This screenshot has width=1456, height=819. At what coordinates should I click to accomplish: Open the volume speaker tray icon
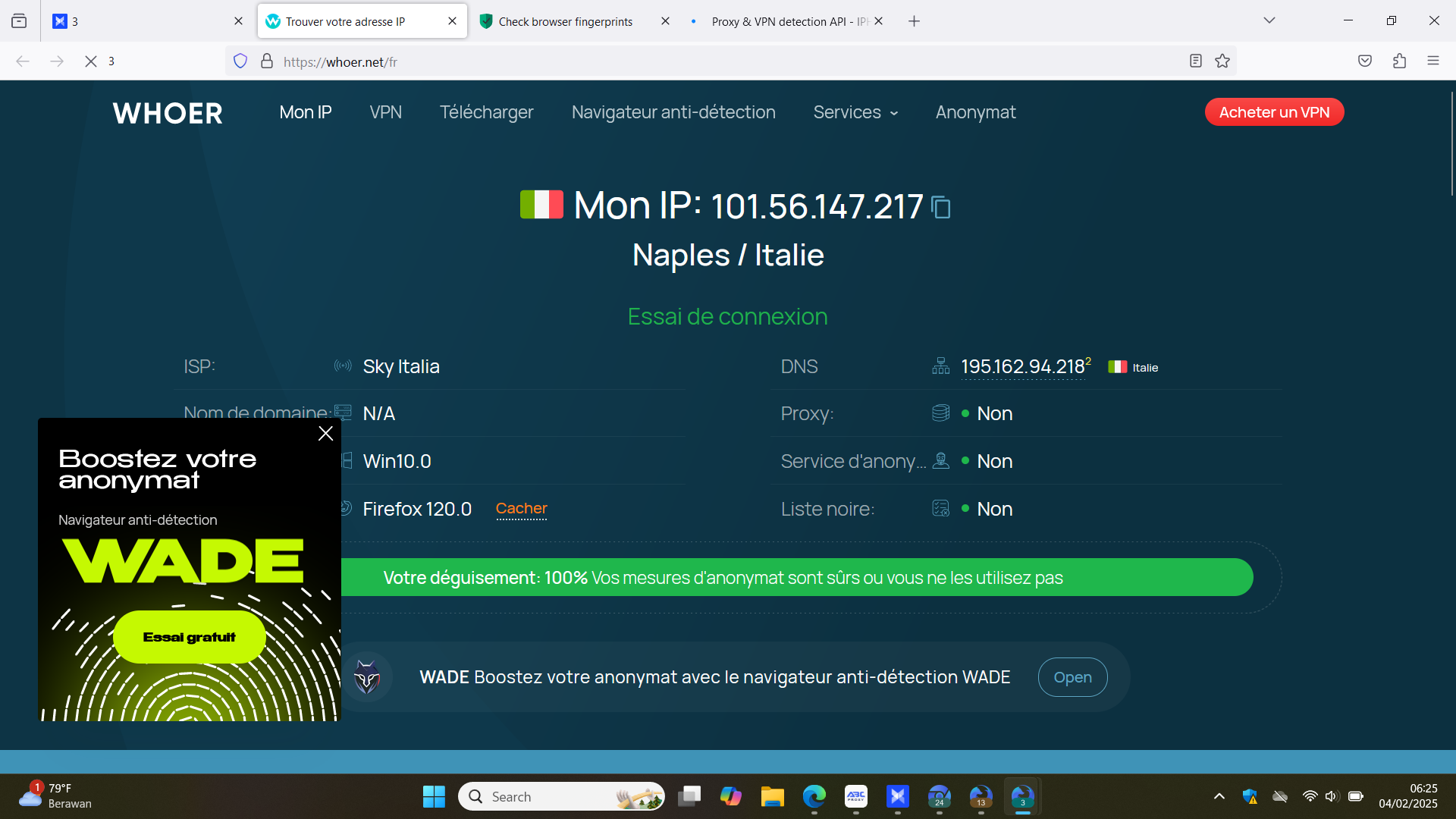pos(1332,796)
